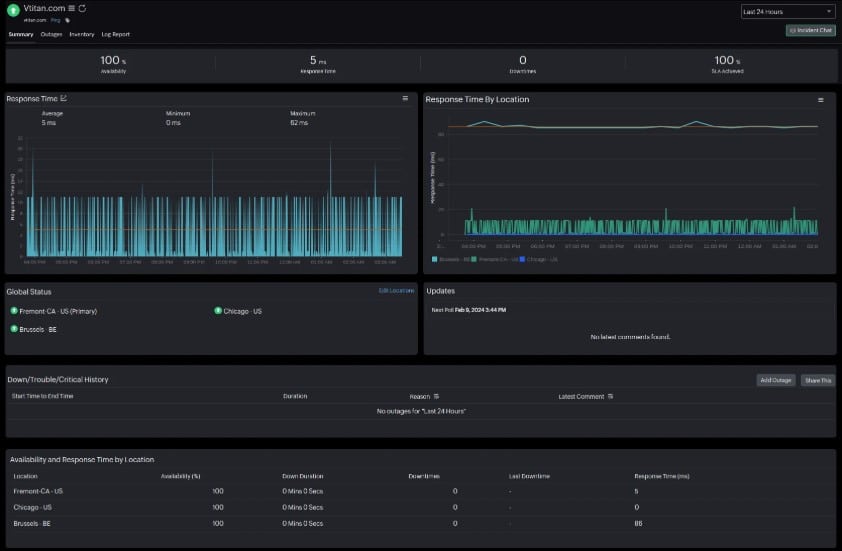The height and width of the screenshot is (551, 842).
Task: Click the Availability (%) column header
Action: click(180, 476)
